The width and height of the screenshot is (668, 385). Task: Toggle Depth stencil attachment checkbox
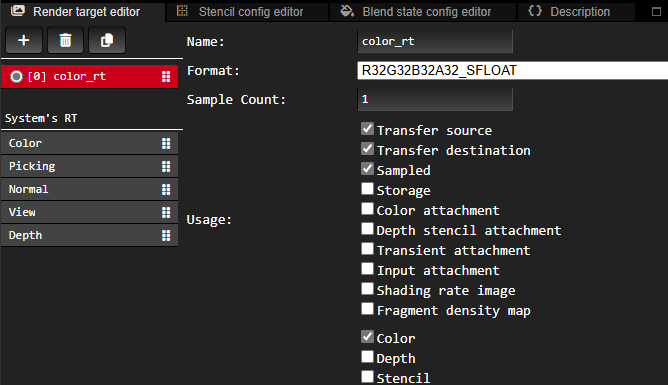click(367, 229)
